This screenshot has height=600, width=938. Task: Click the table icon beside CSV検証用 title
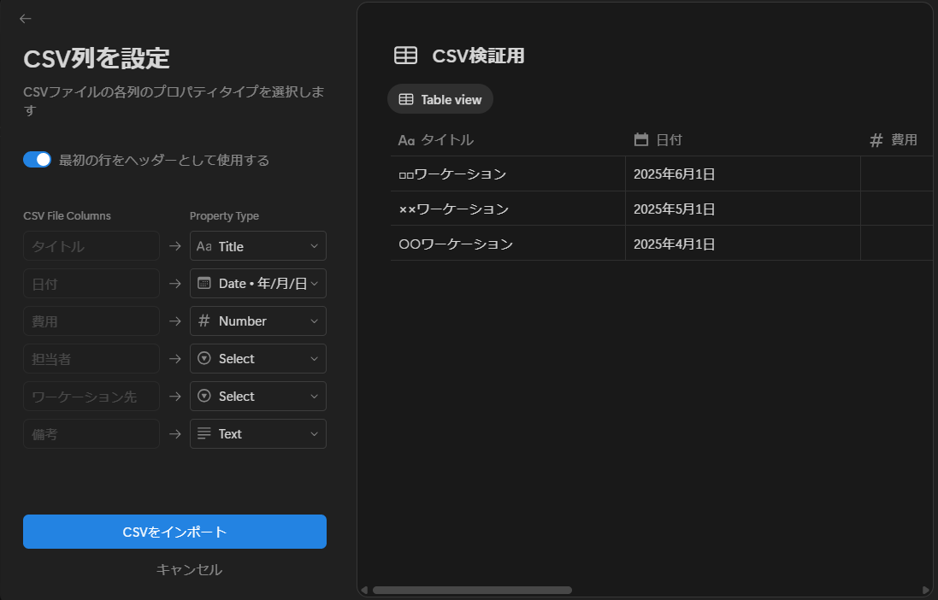click(406, 55)
